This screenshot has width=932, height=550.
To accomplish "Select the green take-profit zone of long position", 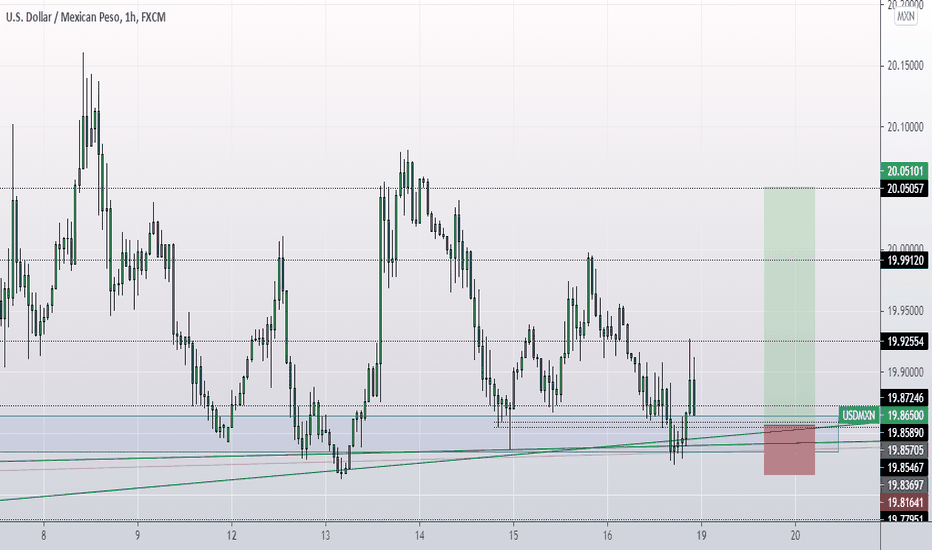I will coord(789,306).
